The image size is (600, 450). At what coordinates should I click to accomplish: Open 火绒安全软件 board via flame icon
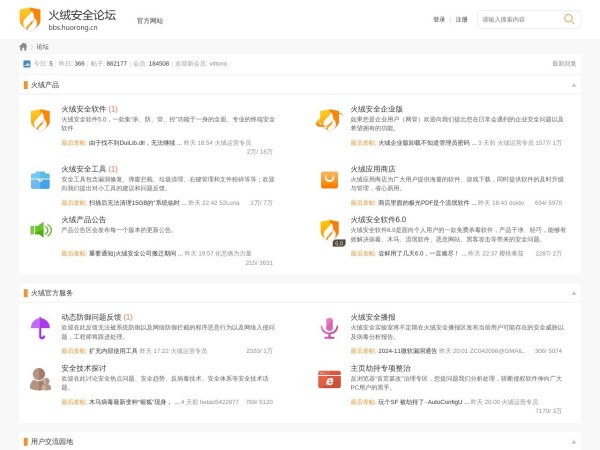click(x=40, y=121)
